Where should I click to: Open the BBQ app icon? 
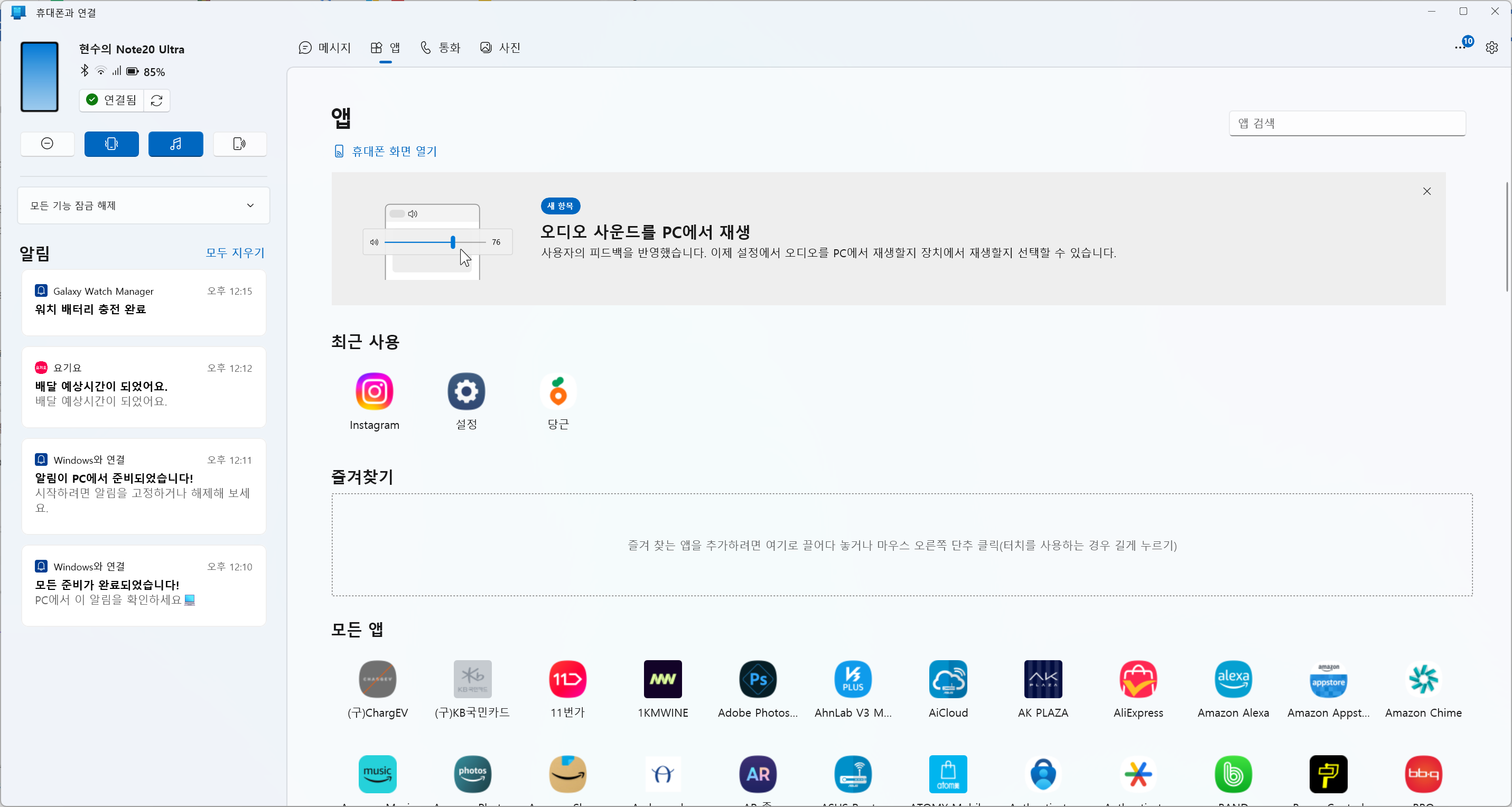[x=1423, y=774]
